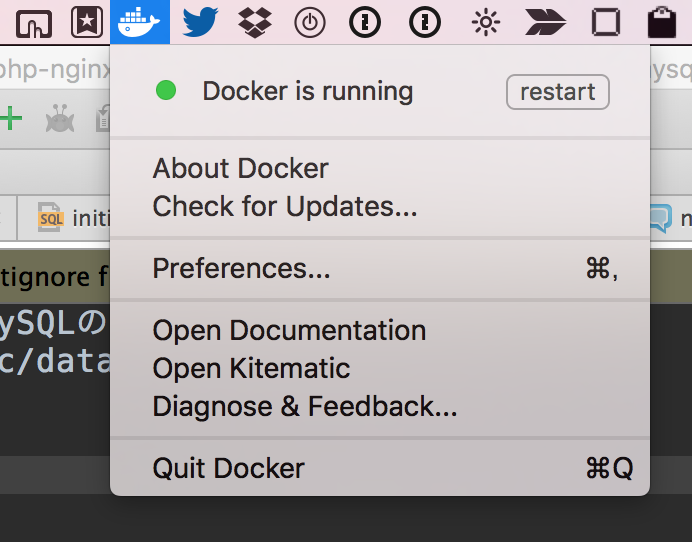The height and width of the screenshot is (542, 692).
Task: Click the Docker whale menu bar icon
Action: [139, 22]
